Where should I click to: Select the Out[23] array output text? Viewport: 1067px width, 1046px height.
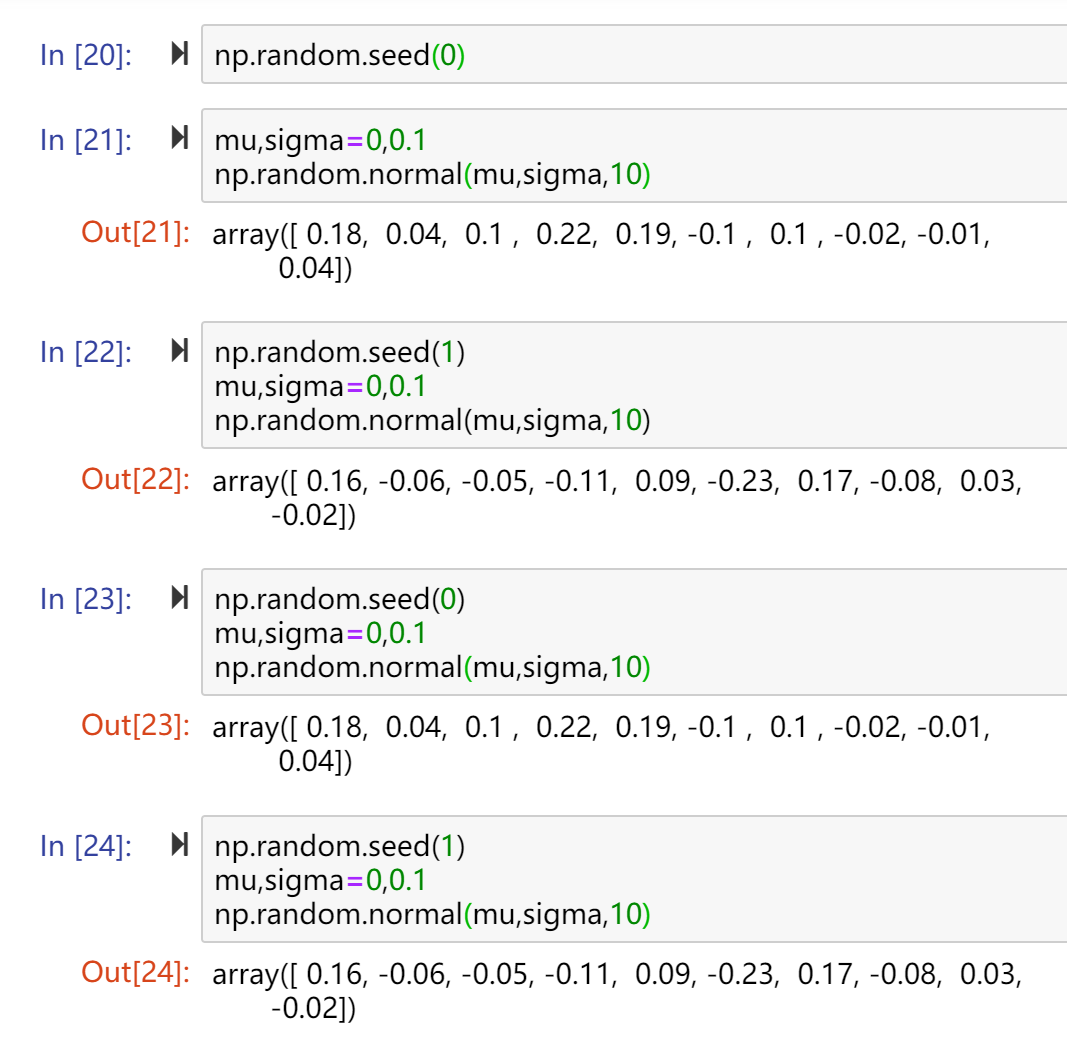coord(601,744)
